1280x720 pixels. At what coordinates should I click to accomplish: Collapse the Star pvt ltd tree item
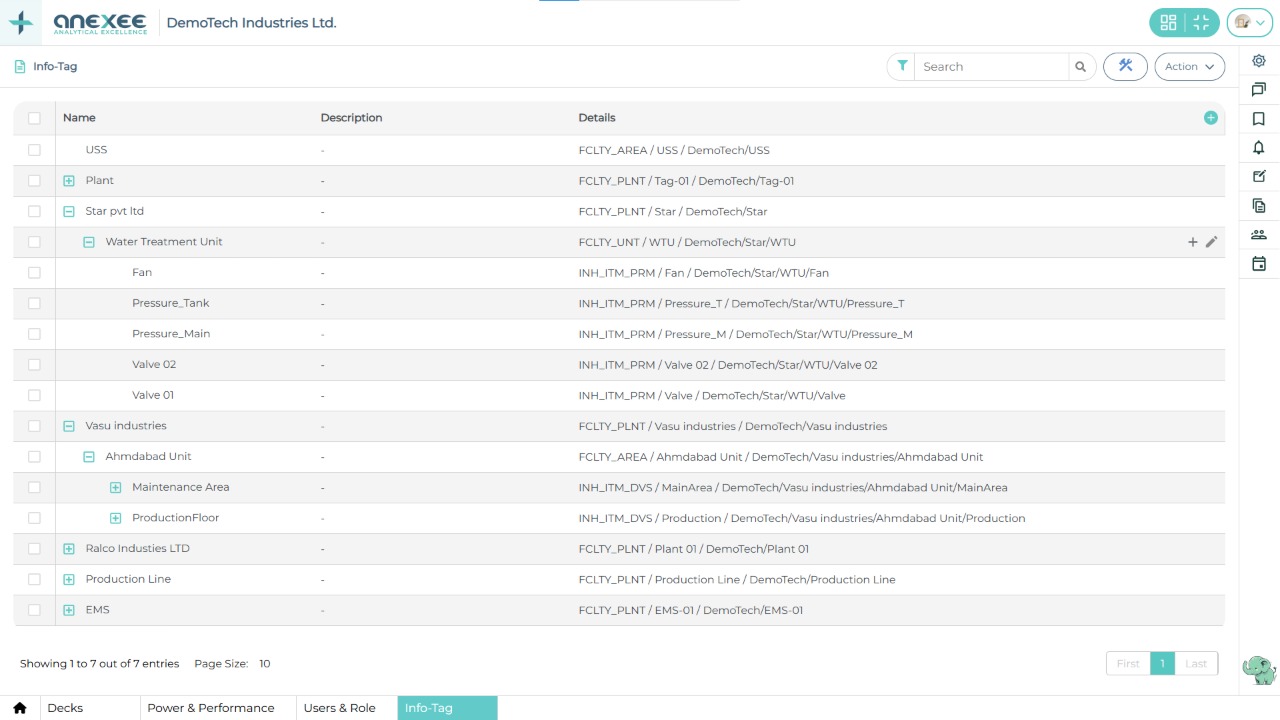pyautogui.click(x=68, y=211)
